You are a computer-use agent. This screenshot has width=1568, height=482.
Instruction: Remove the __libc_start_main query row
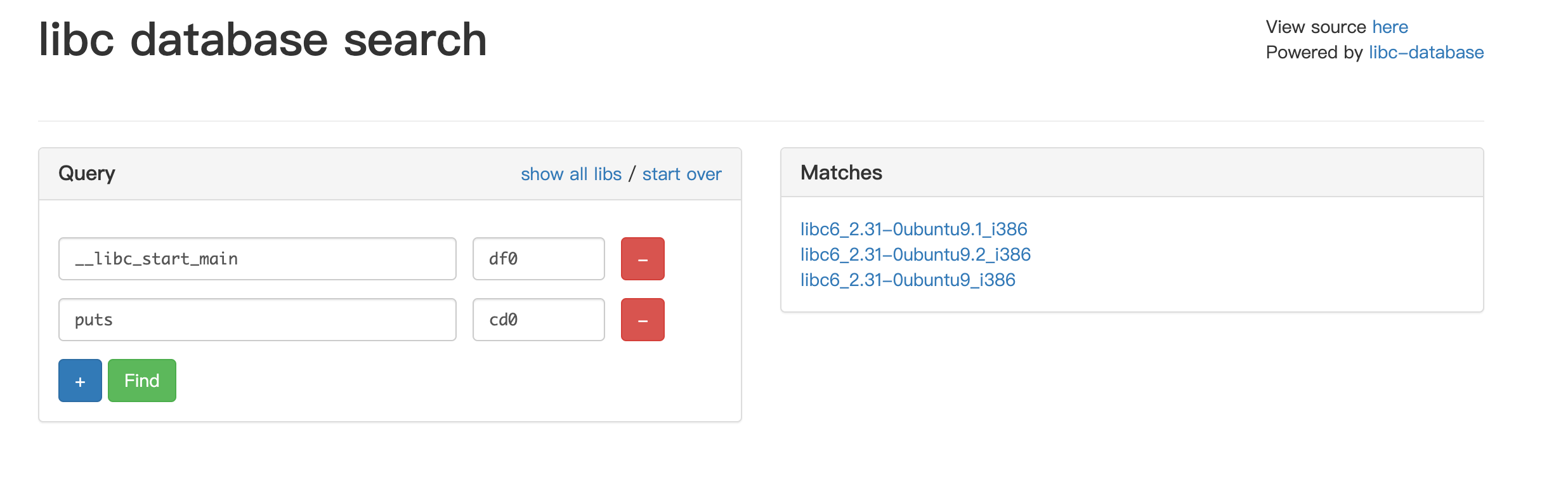pos(643,259)
